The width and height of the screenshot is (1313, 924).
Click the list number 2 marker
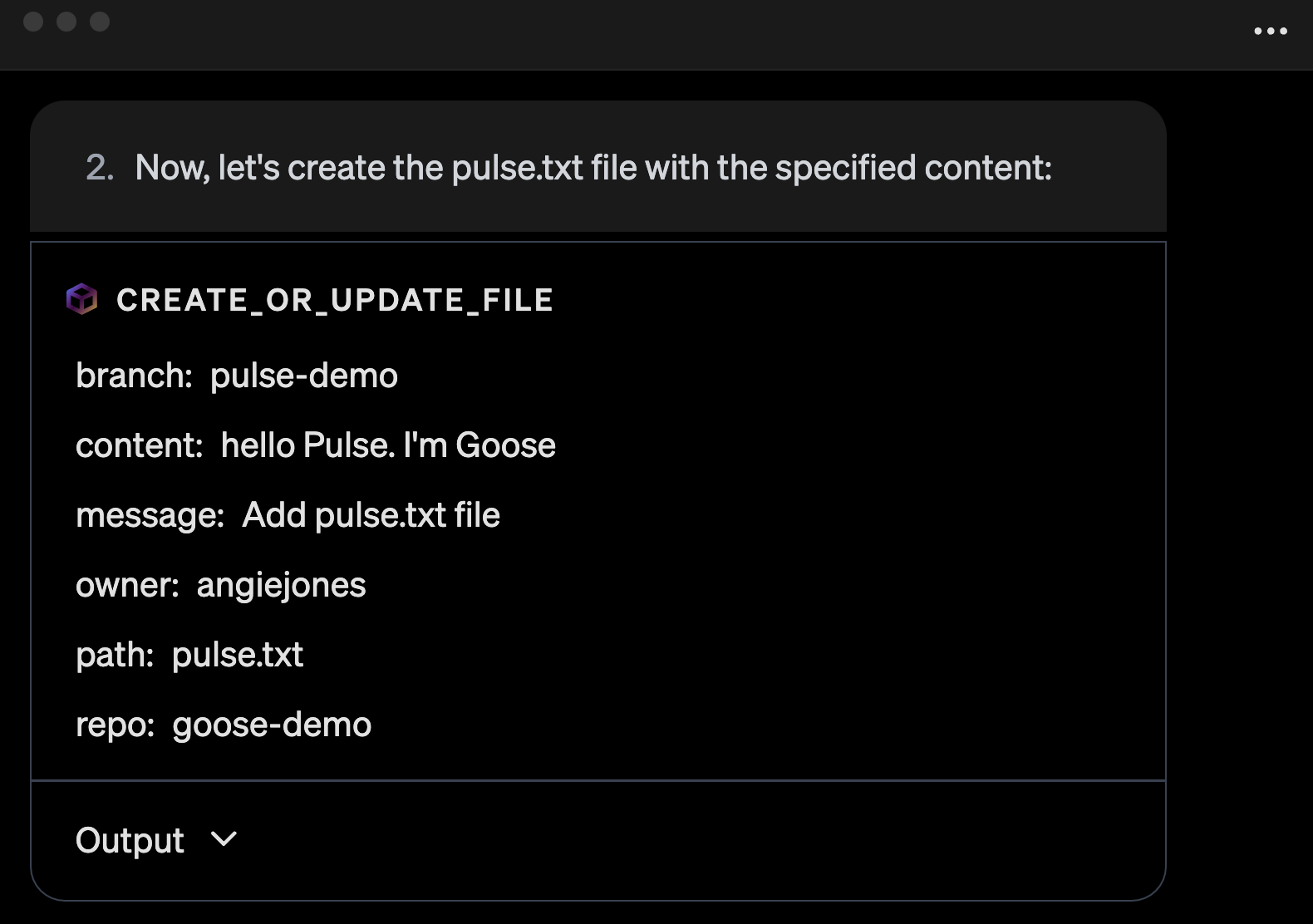(100, 168)
